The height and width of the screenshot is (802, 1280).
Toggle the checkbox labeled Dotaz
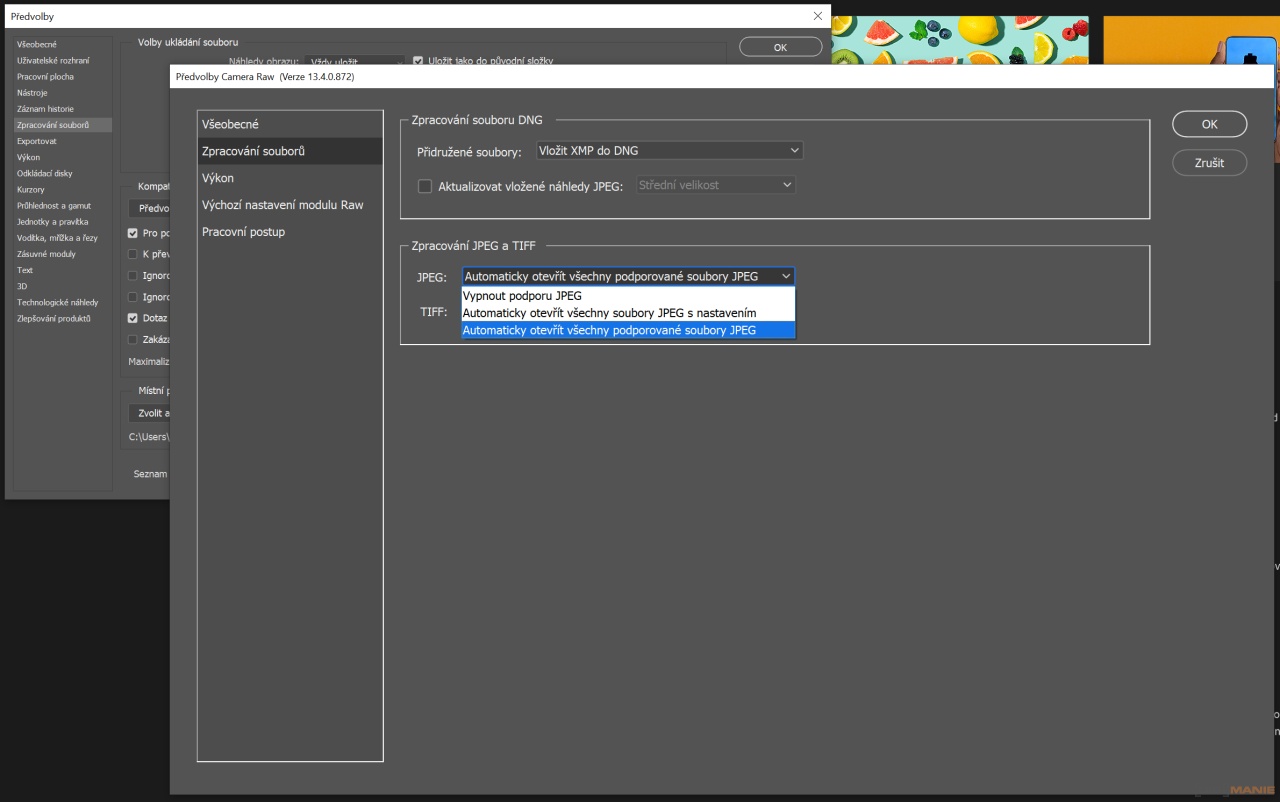coord(133,318)
